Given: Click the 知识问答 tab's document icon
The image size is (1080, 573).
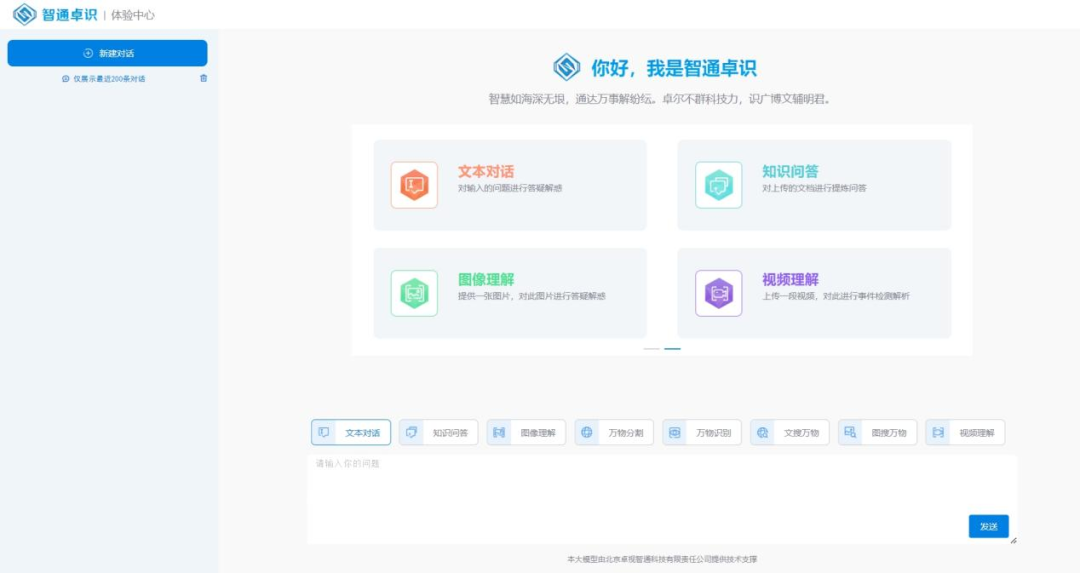Looking at the screenshot, I should pyautogui.click(x=411, y=433).
